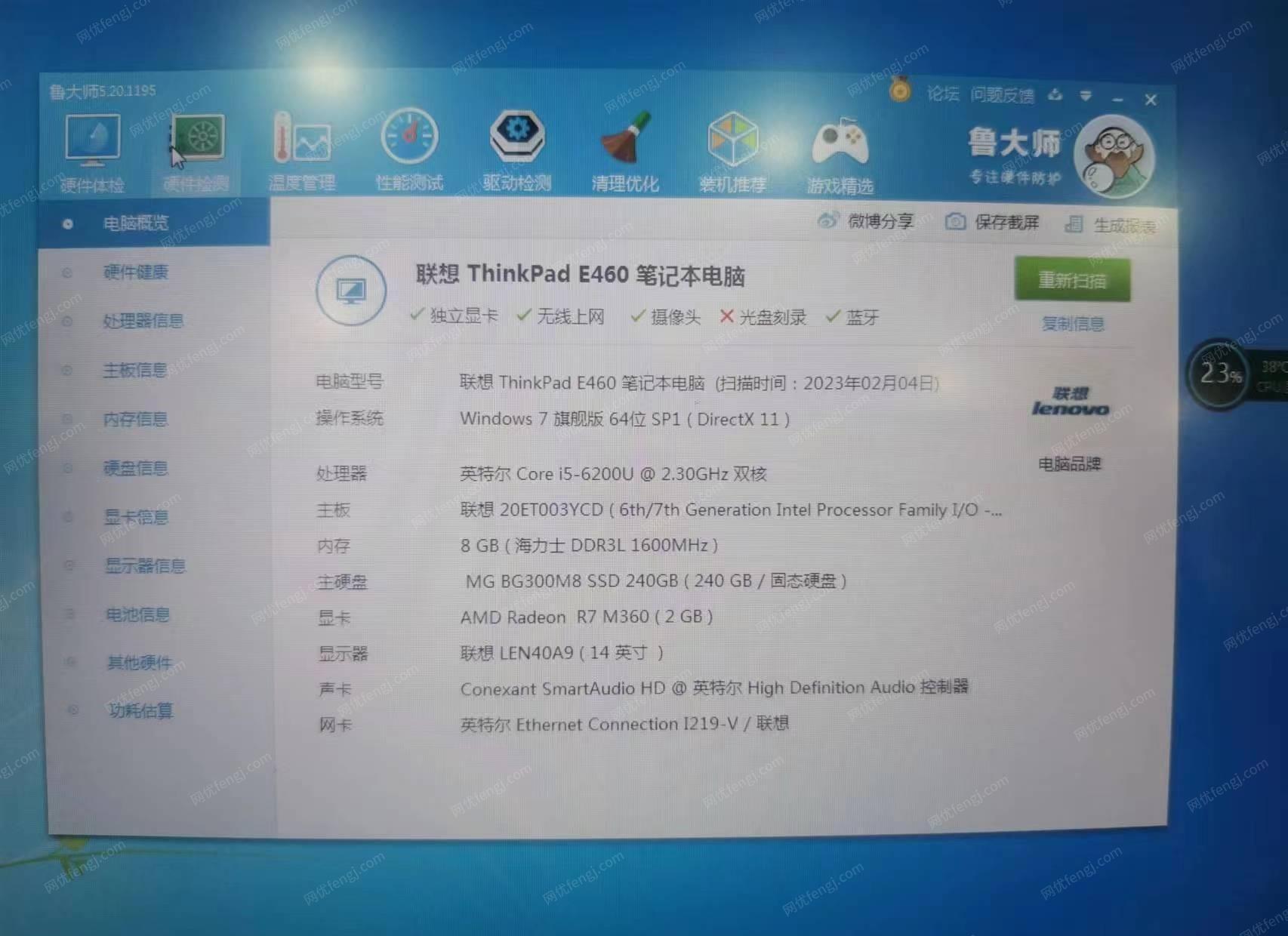Open 电池信息 in the sidebar
This screenshot has height=936, width=1288.
pos(137,614)
